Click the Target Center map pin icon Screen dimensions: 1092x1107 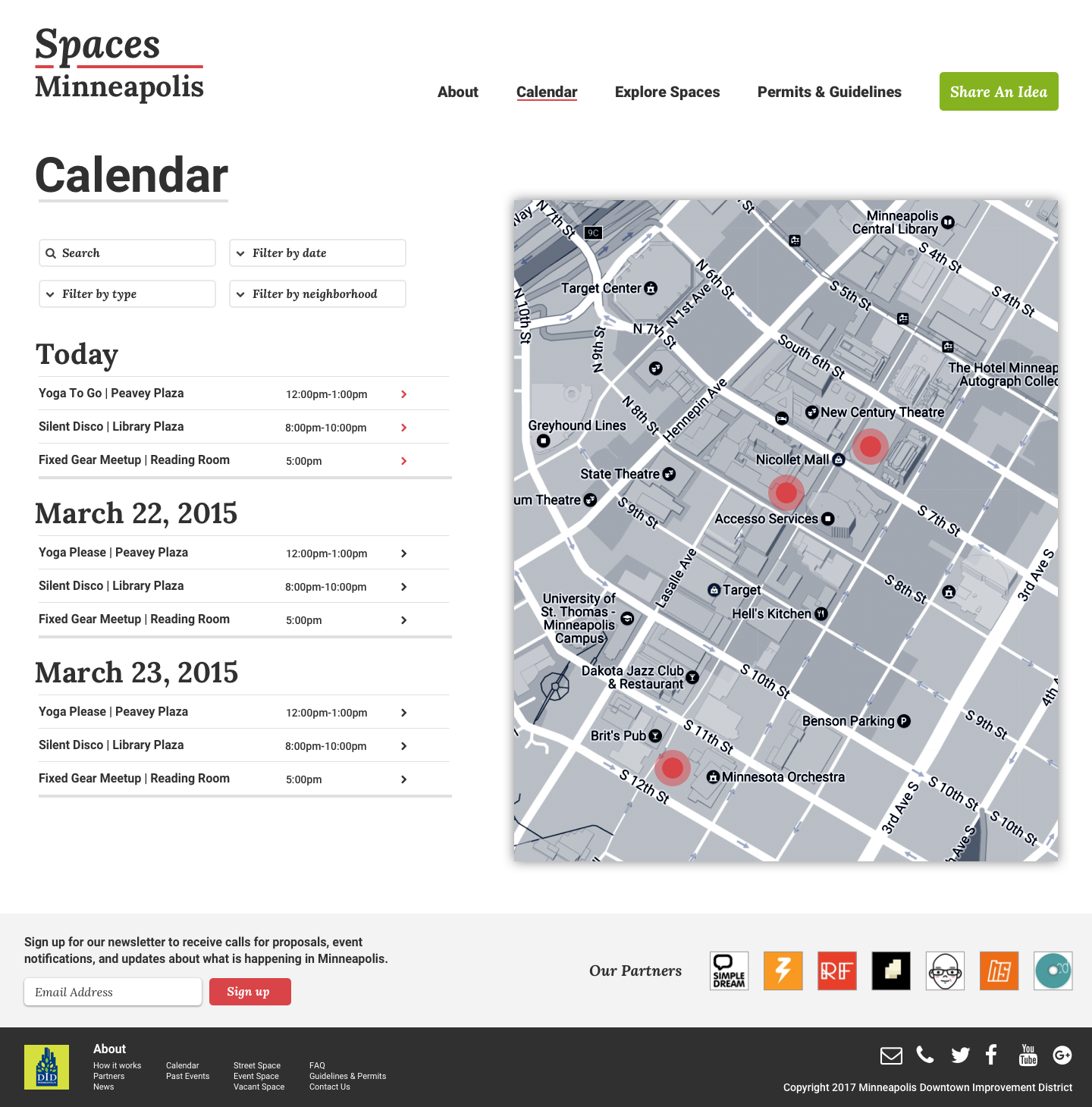tap(651, 288)
